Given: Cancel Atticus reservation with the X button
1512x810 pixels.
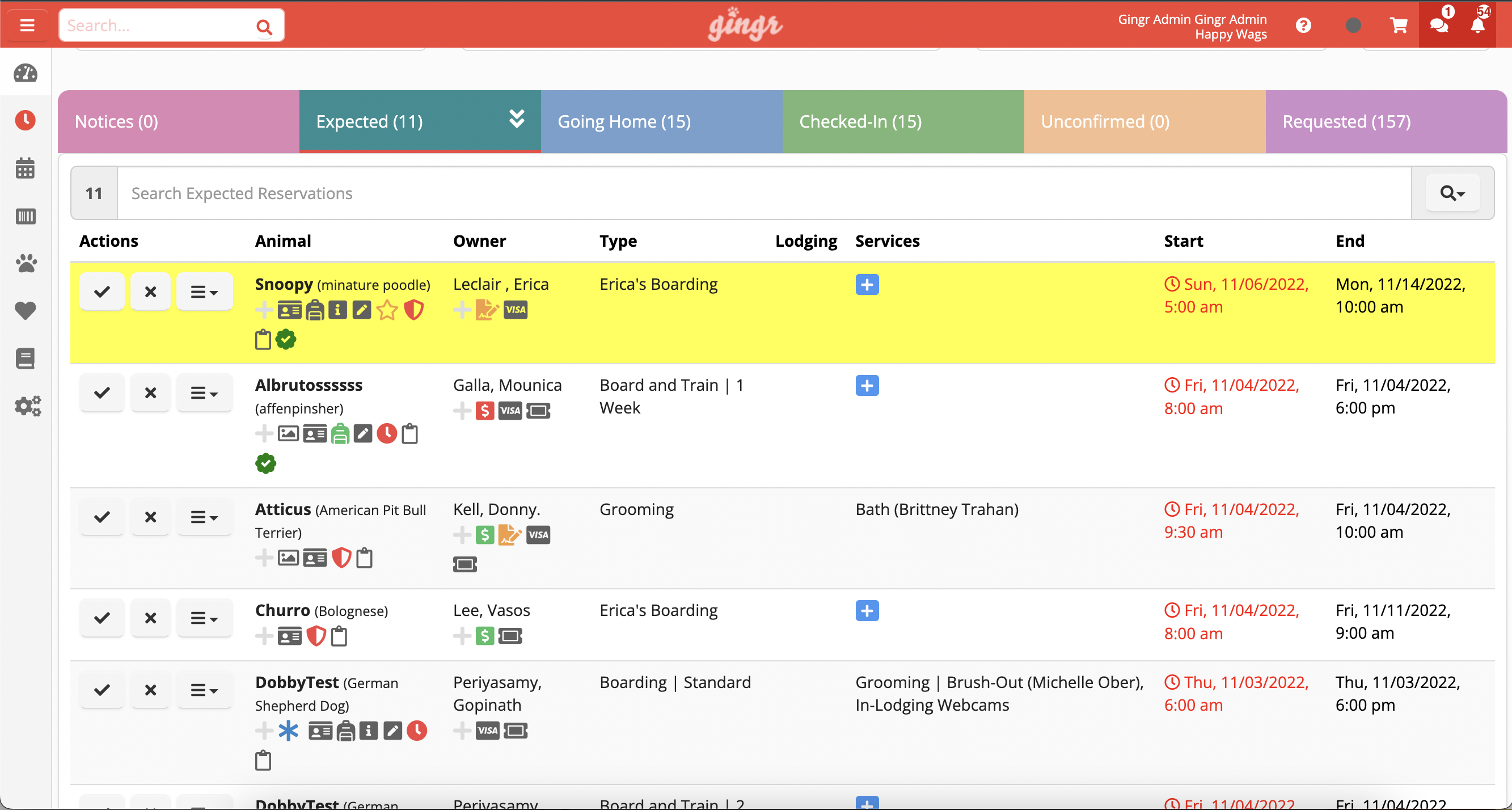Looking at the screenshot, I should coord(150,517).
